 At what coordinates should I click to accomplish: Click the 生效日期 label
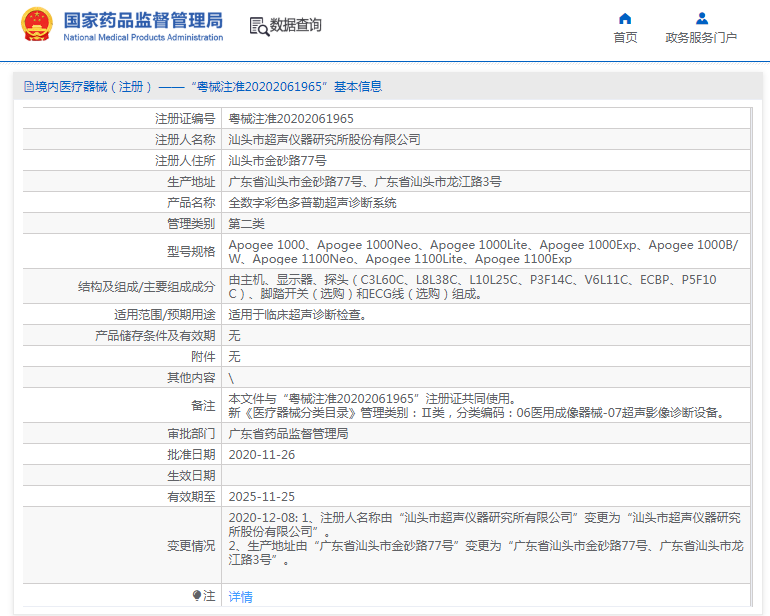pyautogui.click(x=191, y=476)
